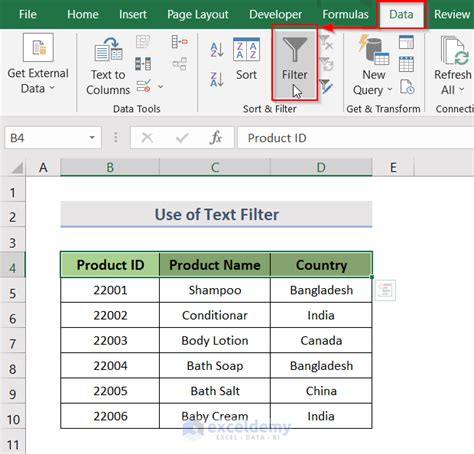Select the Data ribbon tab
474x454 pixels.
[401, 14]
